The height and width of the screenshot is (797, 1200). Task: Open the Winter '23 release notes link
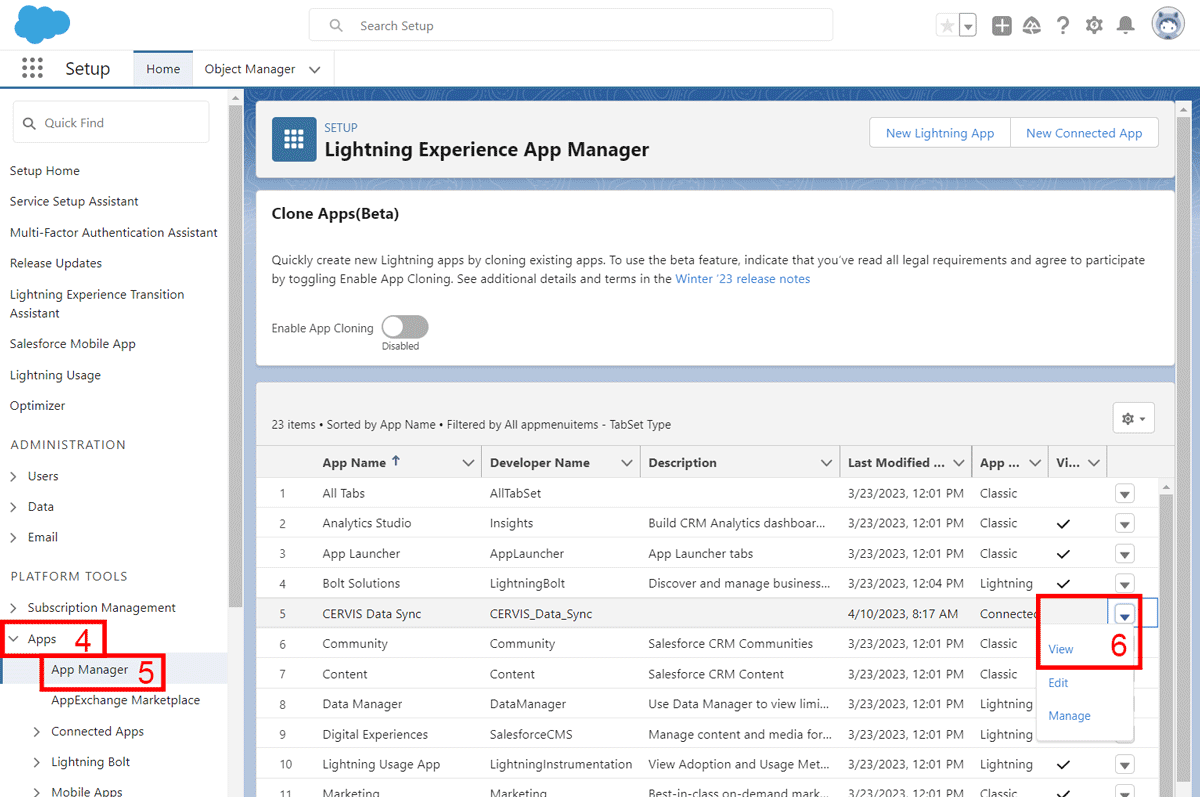743,279
